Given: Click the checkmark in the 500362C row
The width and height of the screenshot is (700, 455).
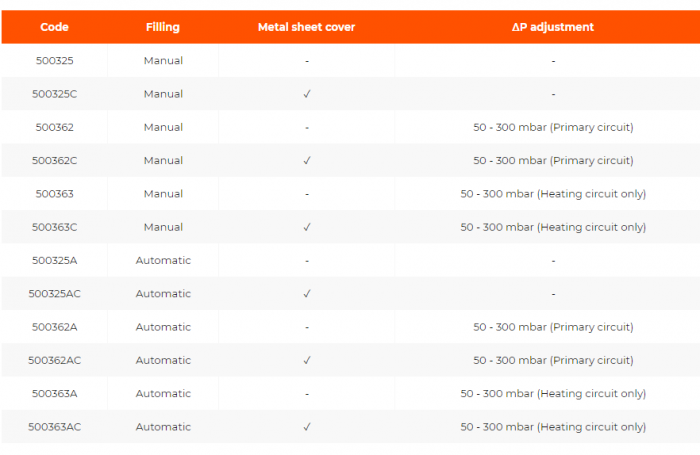Looking at the screenshot, I should (307, 160).
